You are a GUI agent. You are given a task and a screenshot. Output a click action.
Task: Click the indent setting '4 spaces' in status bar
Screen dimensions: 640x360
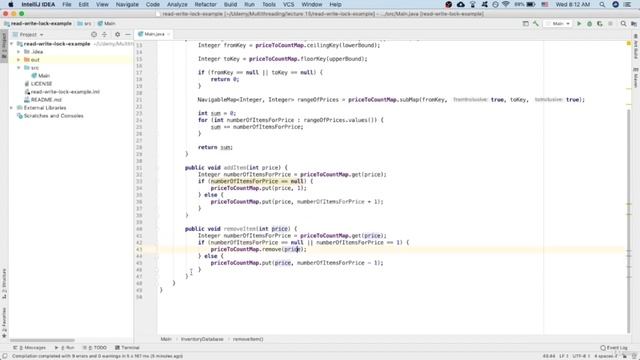click(605, 356)
